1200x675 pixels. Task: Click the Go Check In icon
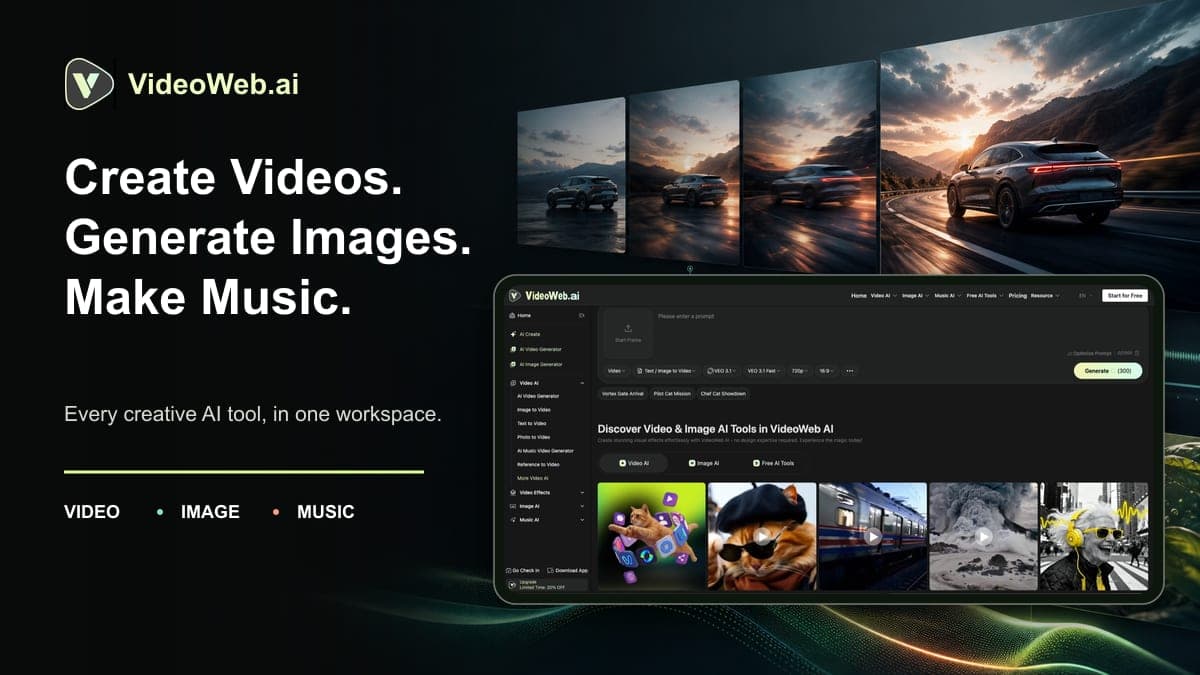click(x=509, y=570)
